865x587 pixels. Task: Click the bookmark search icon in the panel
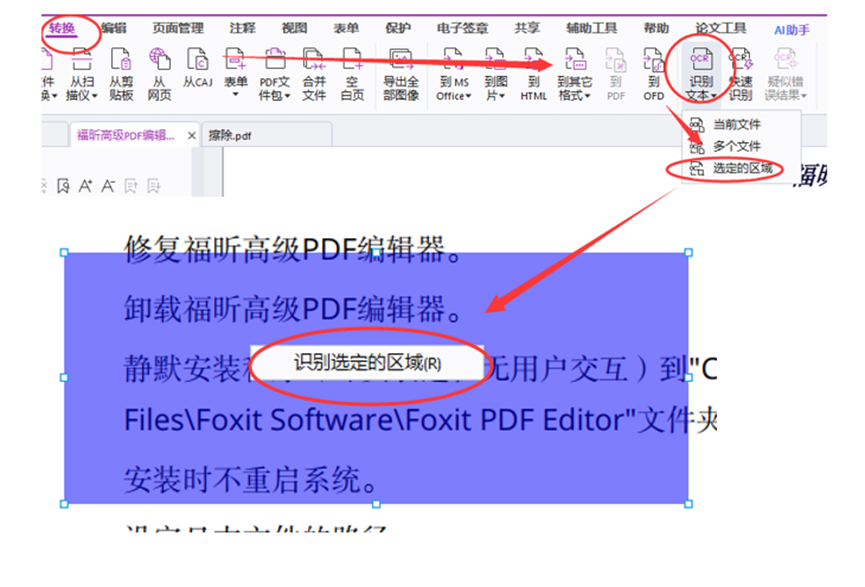click(x=63, y=186)
